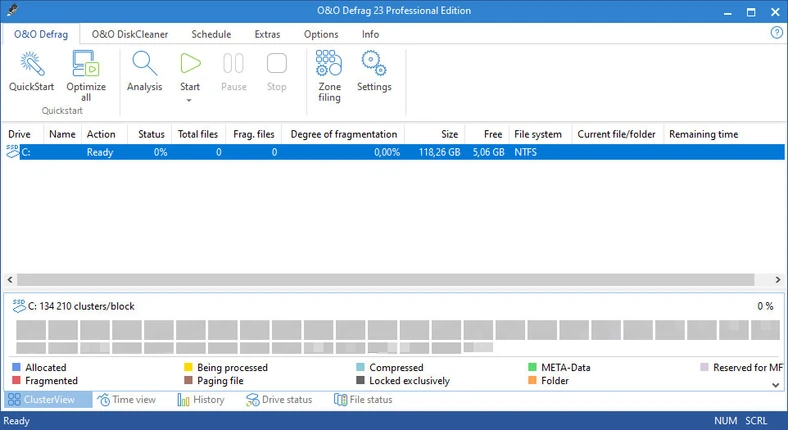The width and height of the screenshot is (788, 430).
Task: Click the brown Paging file swatch
Action: 188,380
